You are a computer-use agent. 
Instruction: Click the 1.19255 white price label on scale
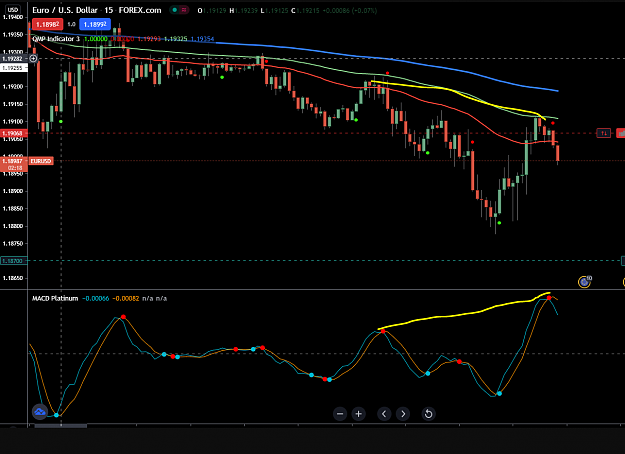14,68
